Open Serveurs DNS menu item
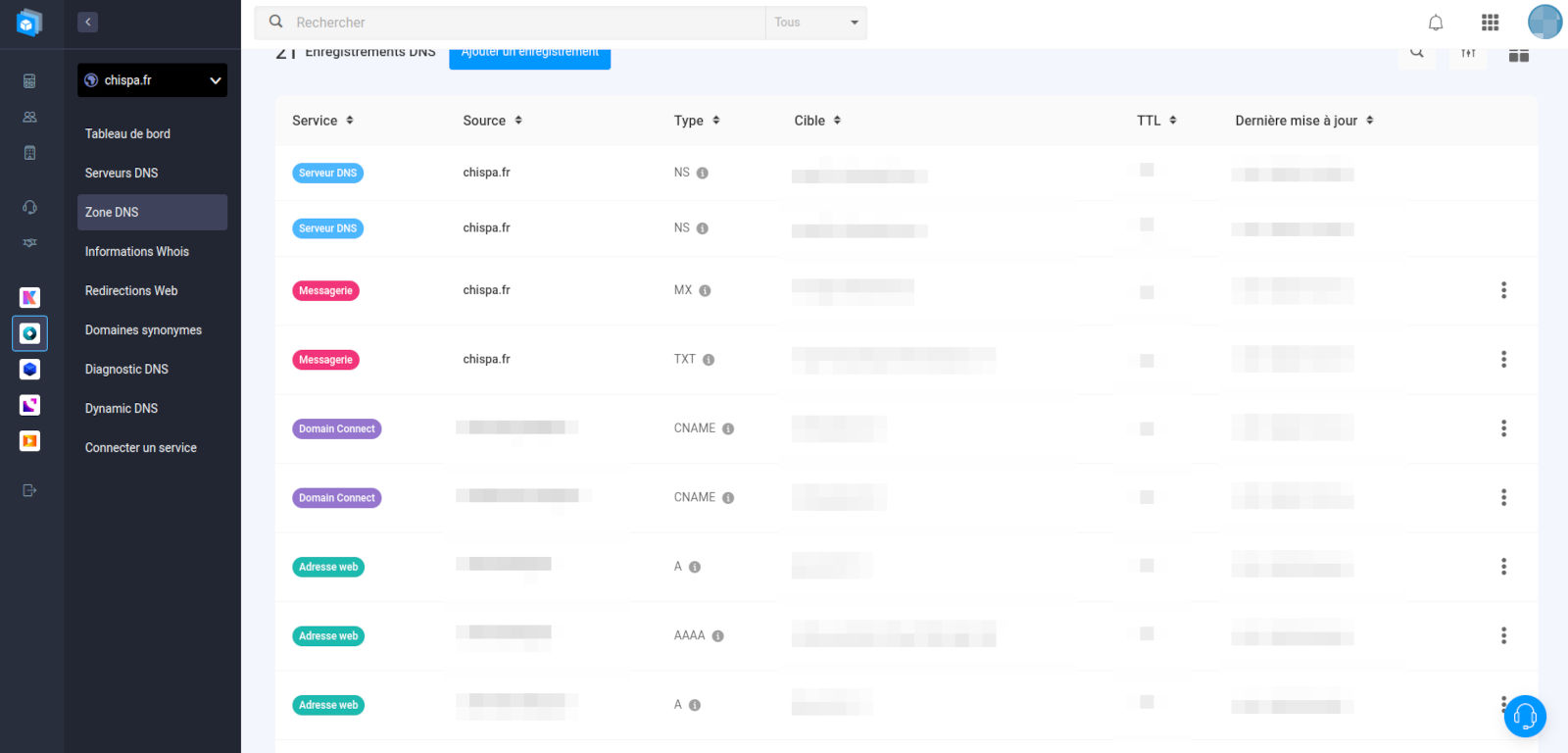Viewport: 1568px width, 753px height. (x=122, y=173)
